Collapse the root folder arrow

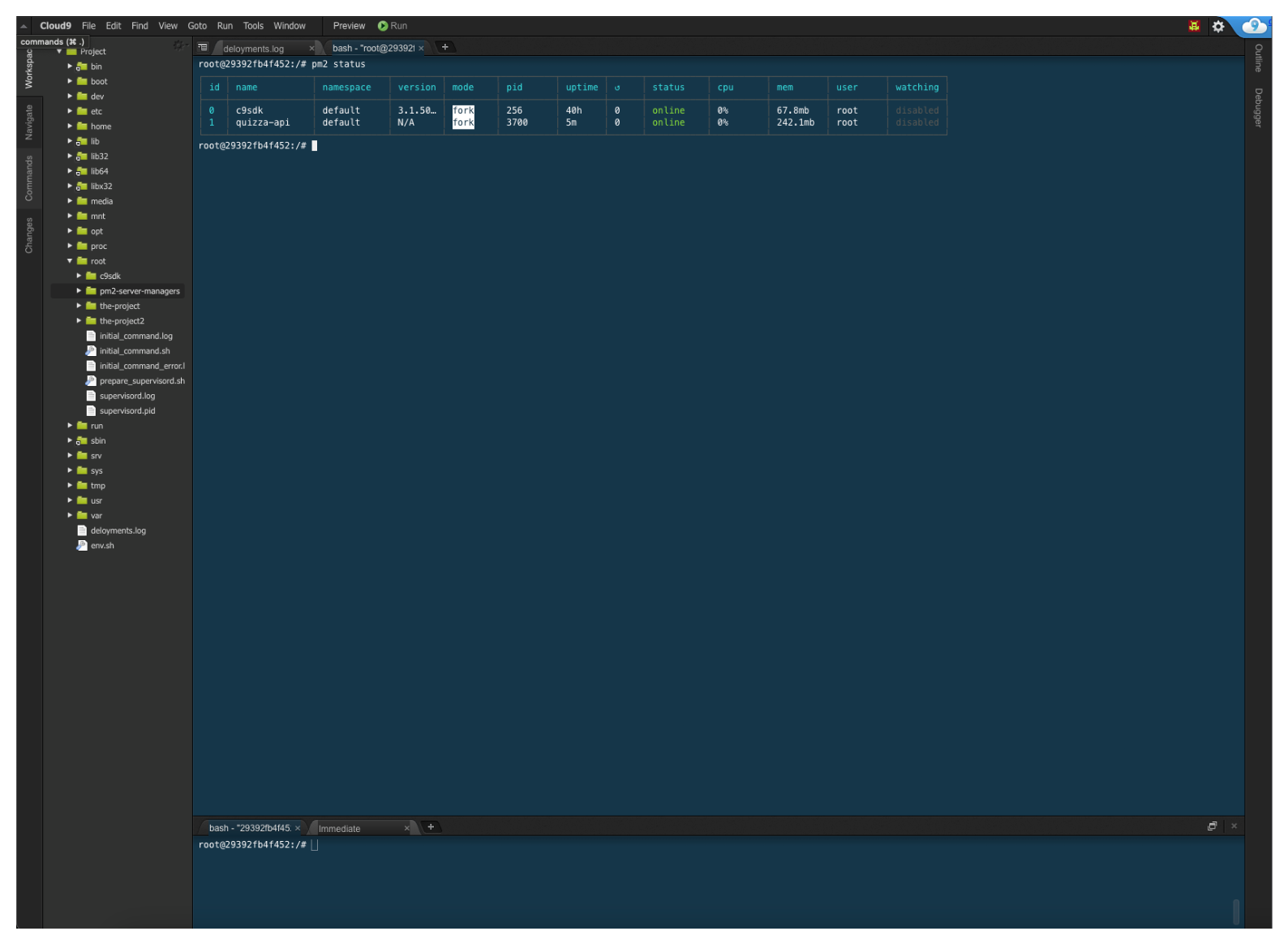tap(70, 261)
